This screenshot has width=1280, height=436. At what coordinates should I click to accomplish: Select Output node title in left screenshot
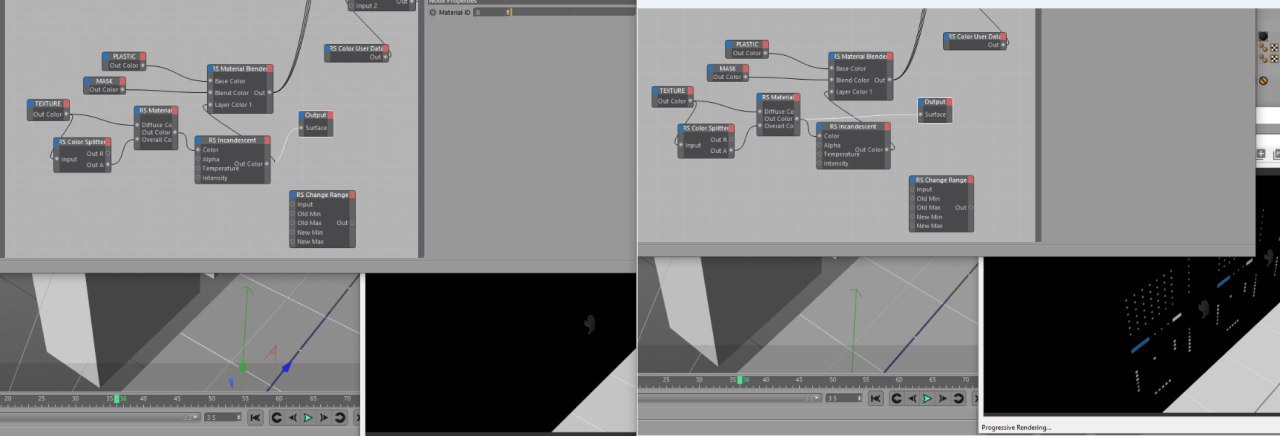click(314, 115)
